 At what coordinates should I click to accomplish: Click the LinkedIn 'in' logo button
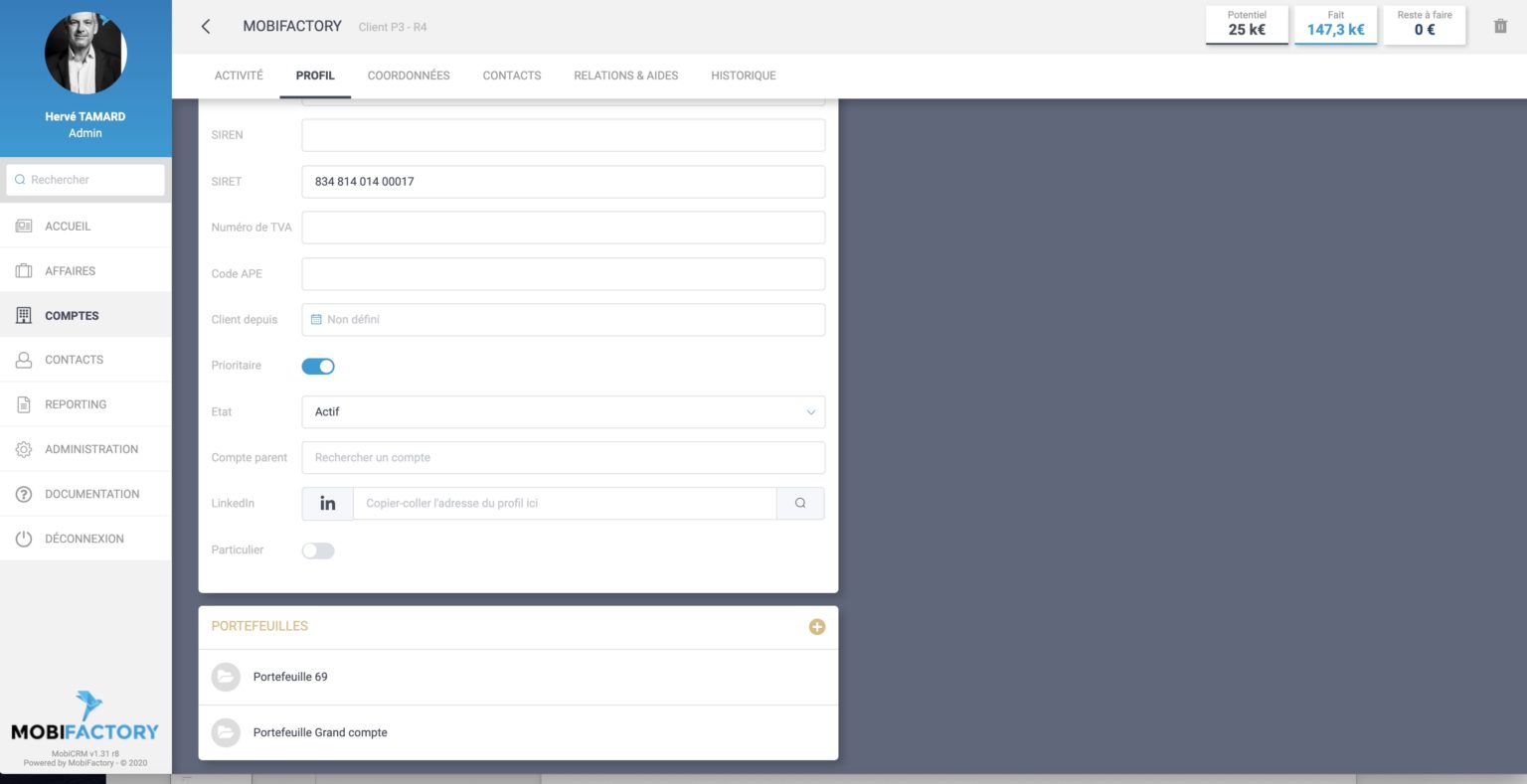(327, 504)
